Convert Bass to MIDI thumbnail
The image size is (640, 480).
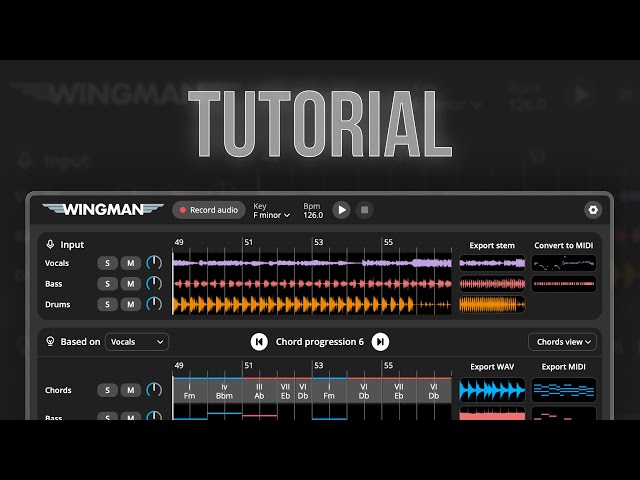(x=564, y=284)
